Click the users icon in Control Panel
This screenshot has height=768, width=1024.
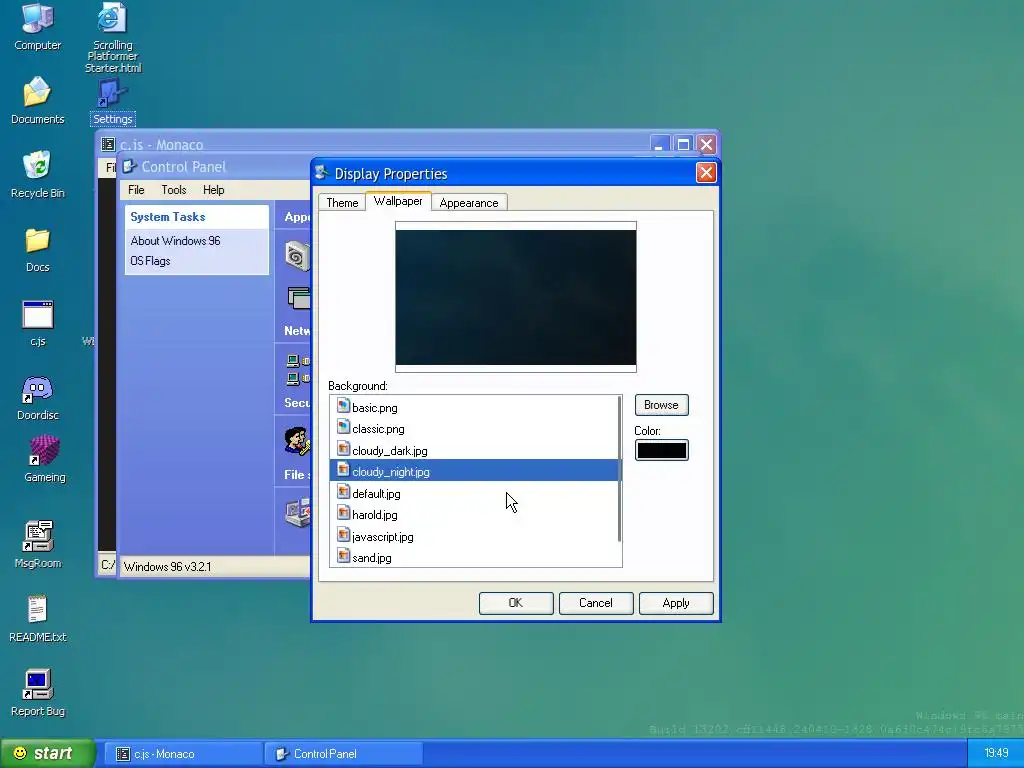(297, 440)
